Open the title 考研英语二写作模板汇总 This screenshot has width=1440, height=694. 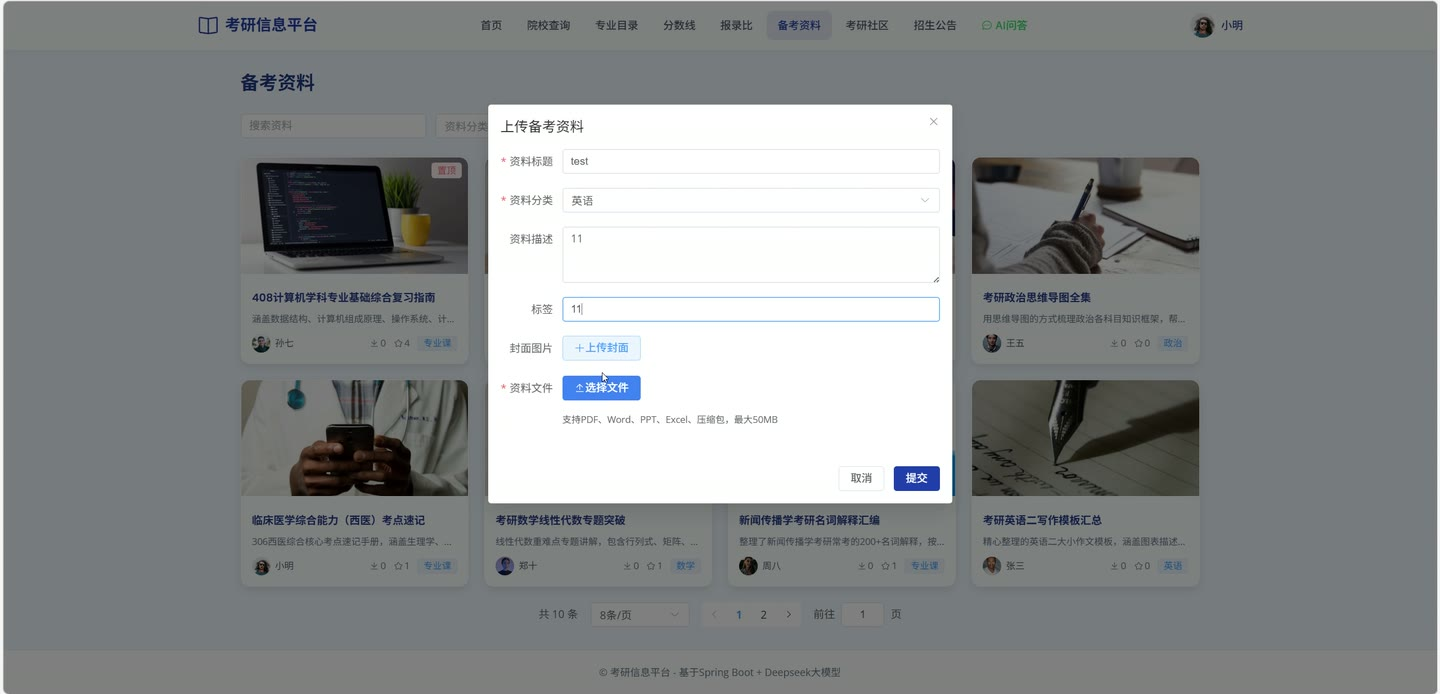coord(1042,520)
